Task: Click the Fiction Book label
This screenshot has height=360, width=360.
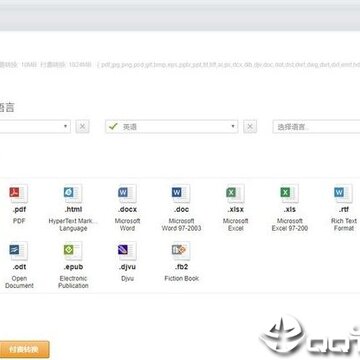Action: [x=182, y=278]
